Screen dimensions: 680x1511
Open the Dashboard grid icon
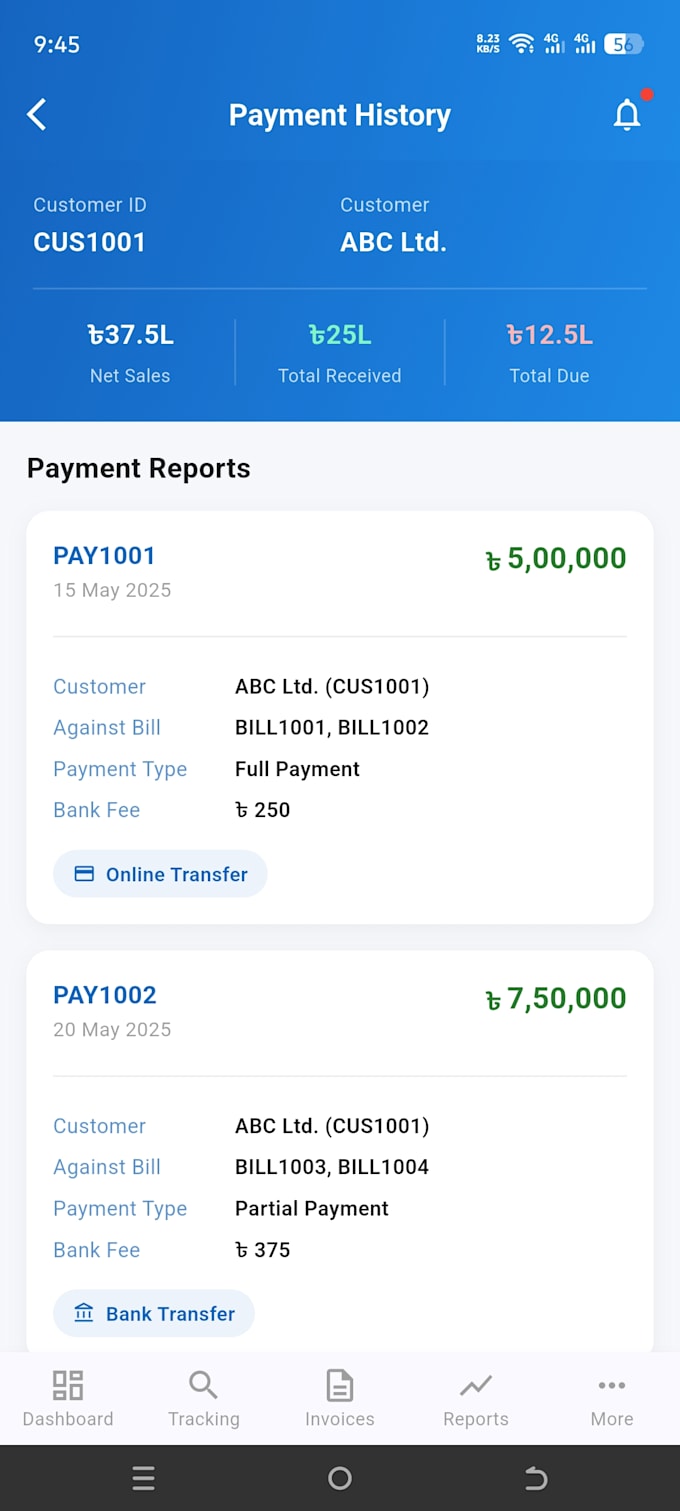(68, 1385)
